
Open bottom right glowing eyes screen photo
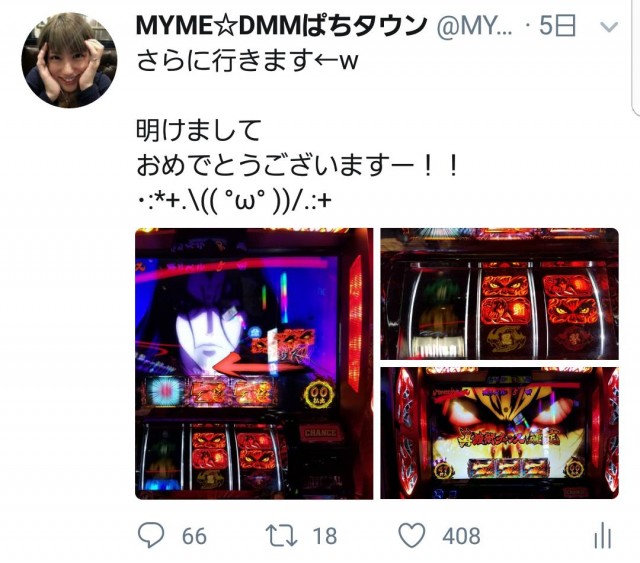point(500,433)
